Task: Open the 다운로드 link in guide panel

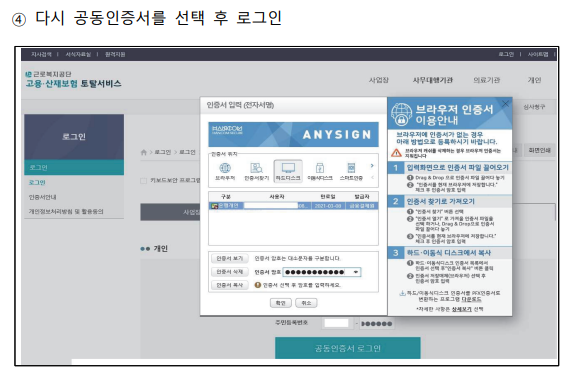Action: pyautogui.click(x=471, y=299)
